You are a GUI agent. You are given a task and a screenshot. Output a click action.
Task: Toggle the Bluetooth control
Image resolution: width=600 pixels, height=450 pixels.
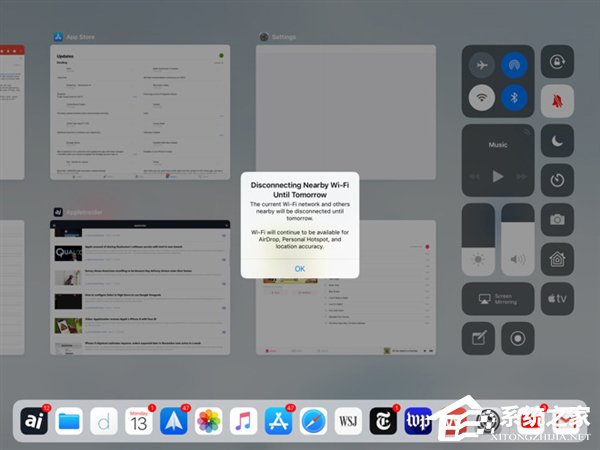[x=517, y=97]
